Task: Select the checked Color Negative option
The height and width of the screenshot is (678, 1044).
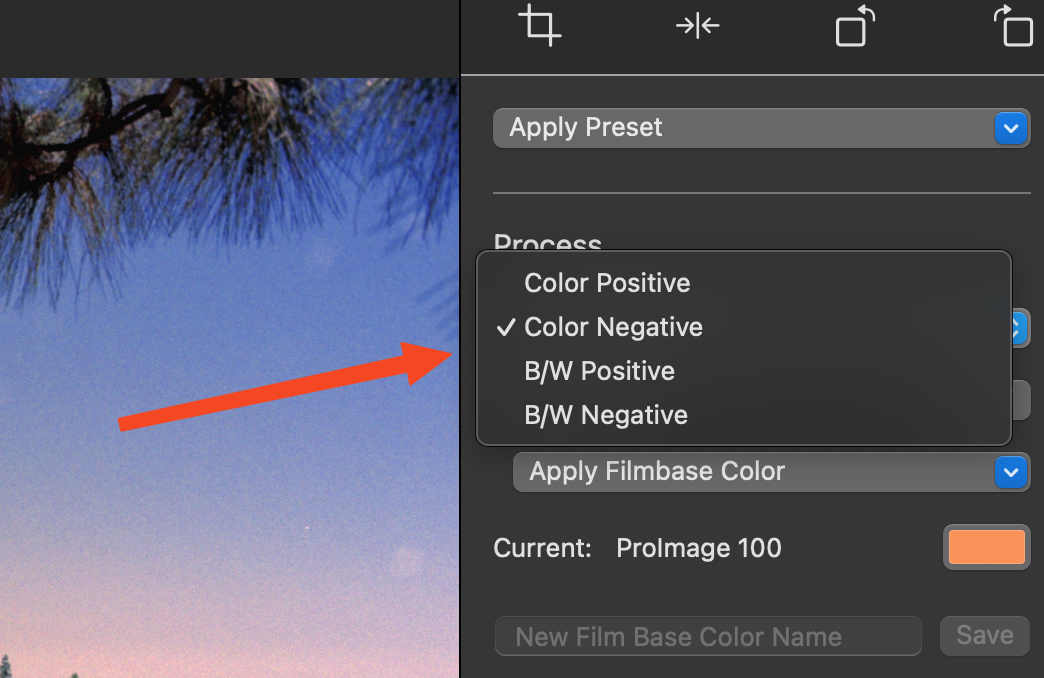Action: (x=613, y=327)
